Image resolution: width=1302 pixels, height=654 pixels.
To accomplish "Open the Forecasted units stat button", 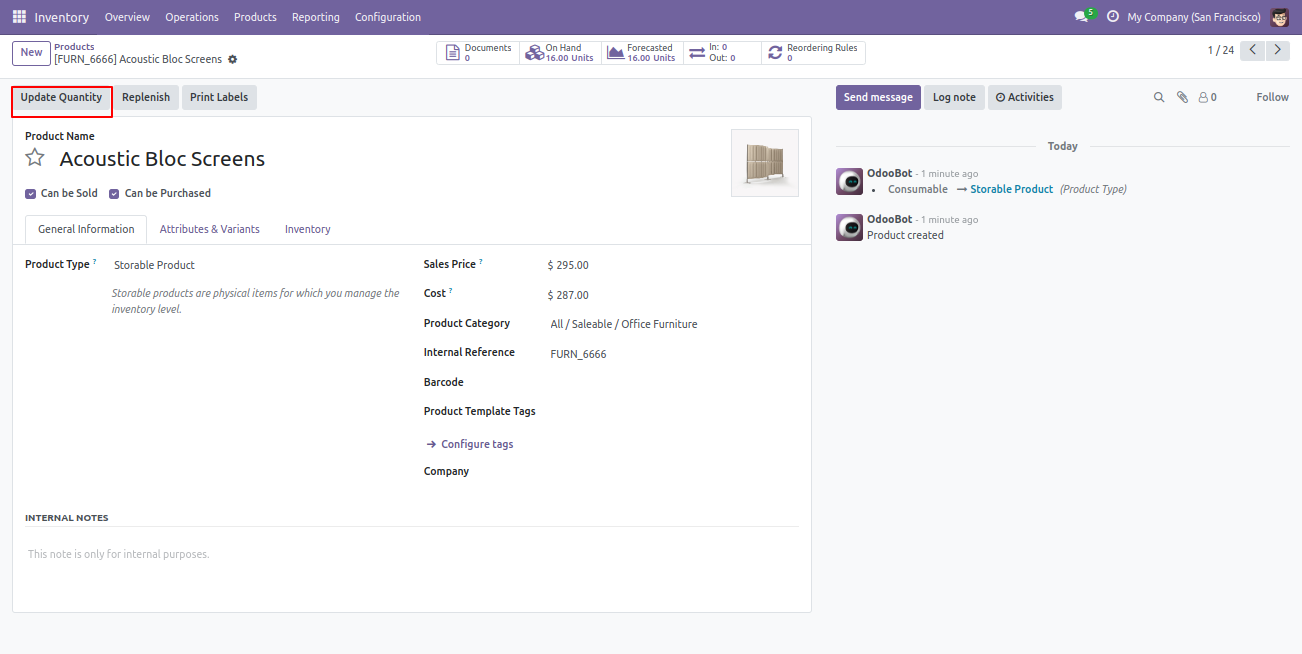I will point(642,53).
